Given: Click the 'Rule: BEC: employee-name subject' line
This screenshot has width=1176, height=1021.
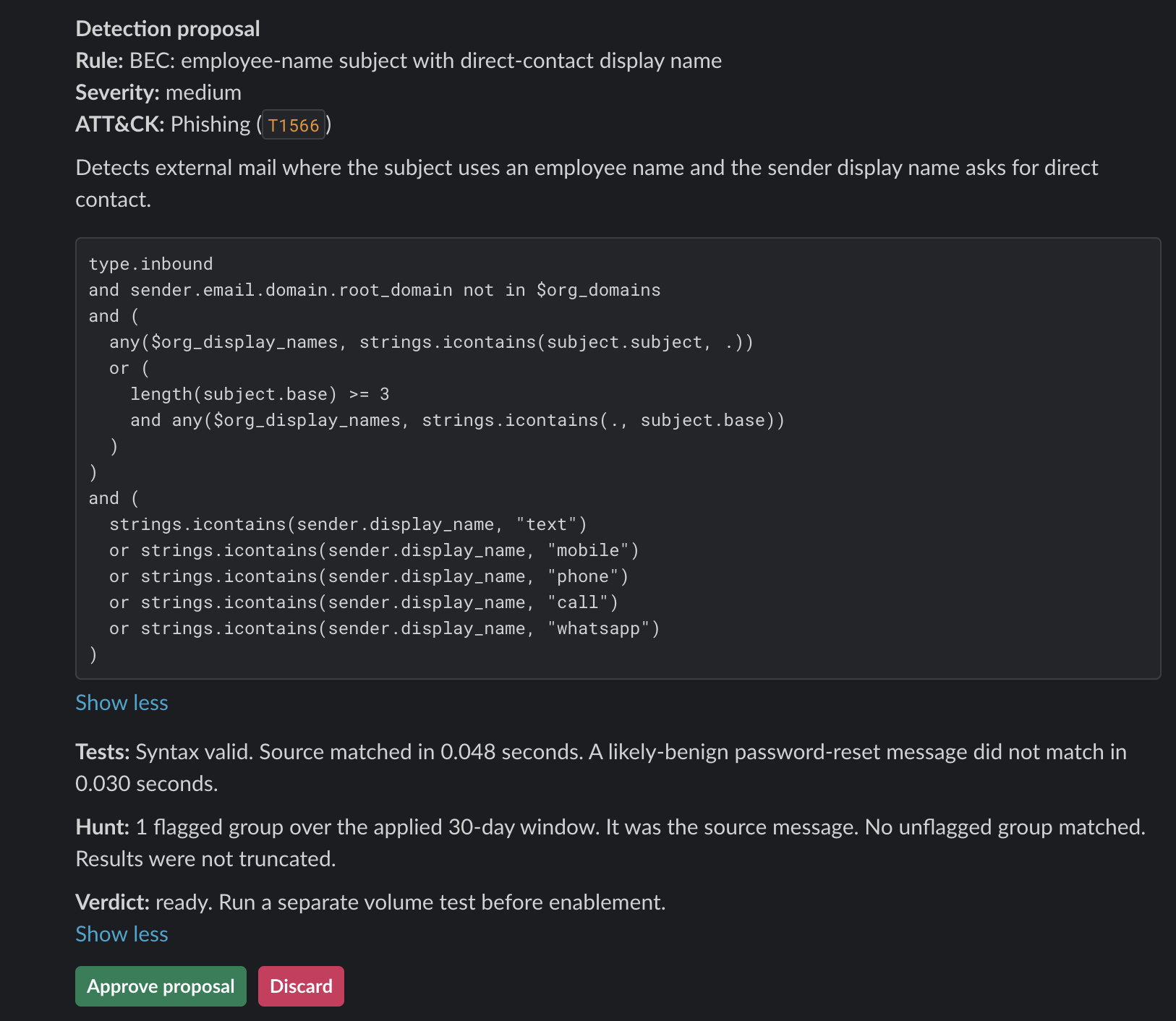Looking at the screenshot, I should (399, 61).
